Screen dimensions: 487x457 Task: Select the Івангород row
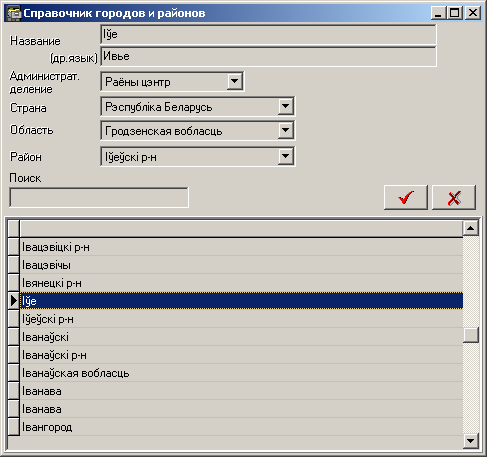pyautogui.click(x=241, y=427)
